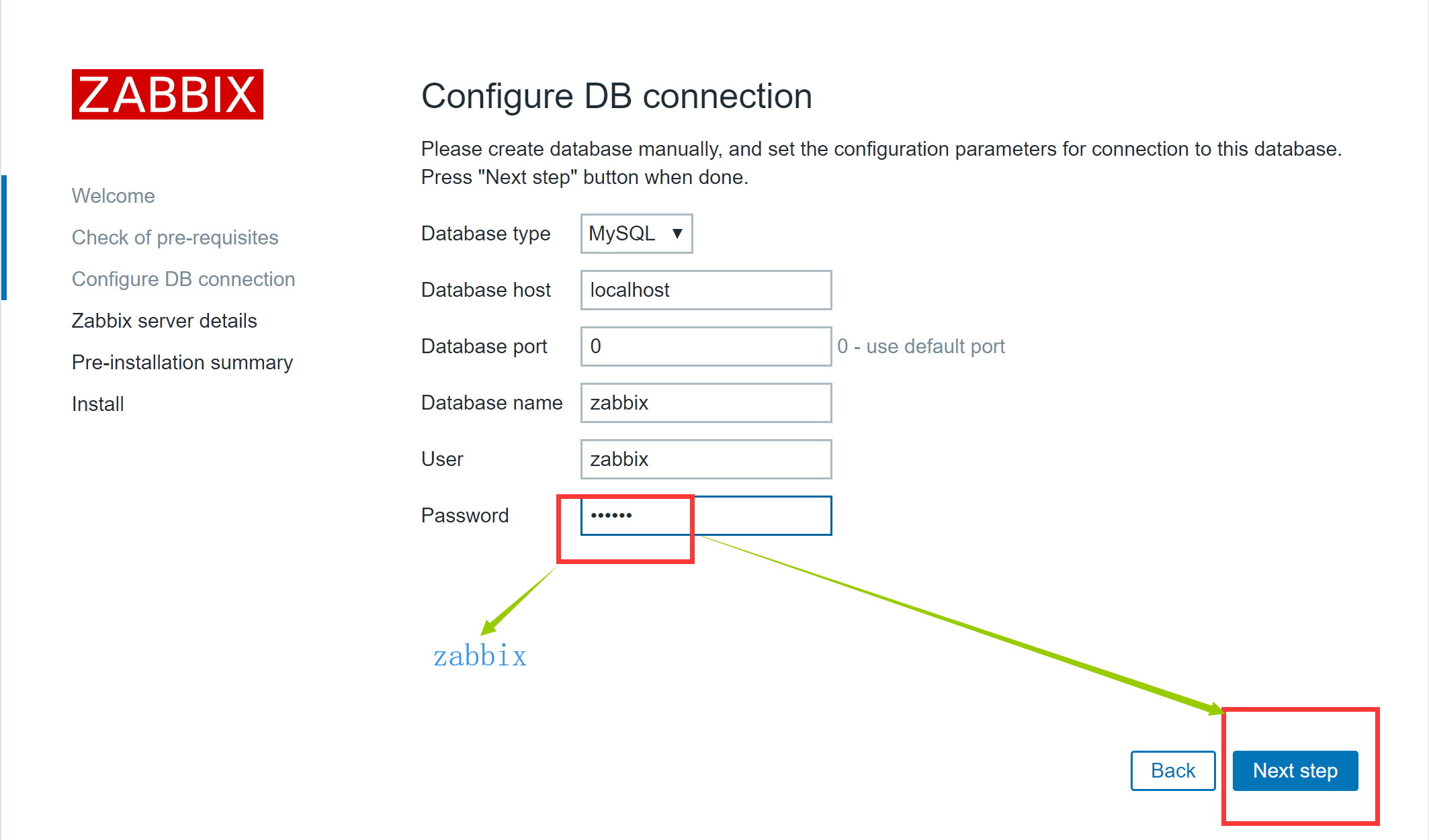Image resolution: width=1429 pixels, height=840 pixels.
Task: Go to the Welcome step
Action: (113, 196)
